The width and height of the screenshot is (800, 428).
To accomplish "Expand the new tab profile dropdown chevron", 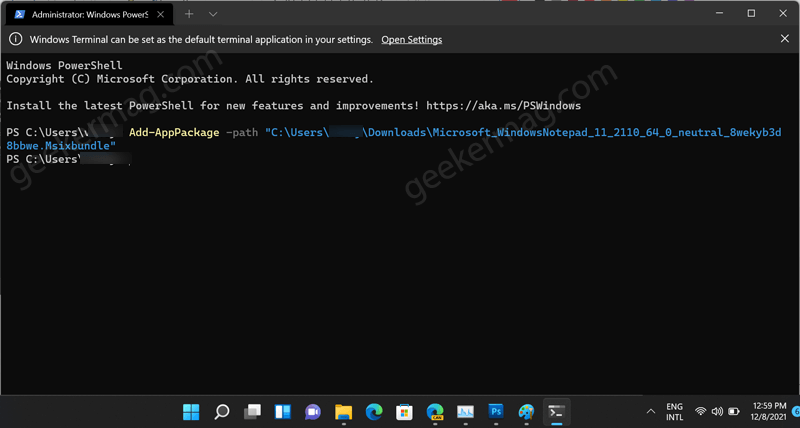I will click(x=213, y=14).
